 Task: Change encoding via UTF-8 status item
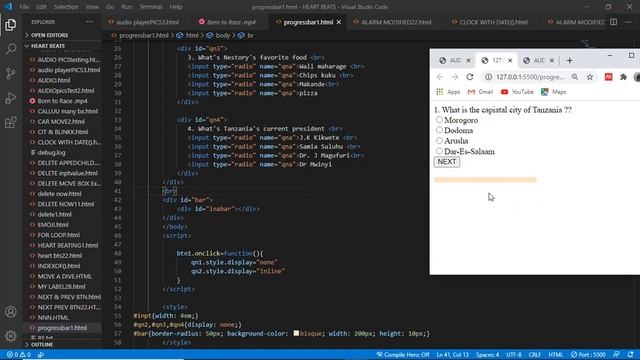(514, 355)
